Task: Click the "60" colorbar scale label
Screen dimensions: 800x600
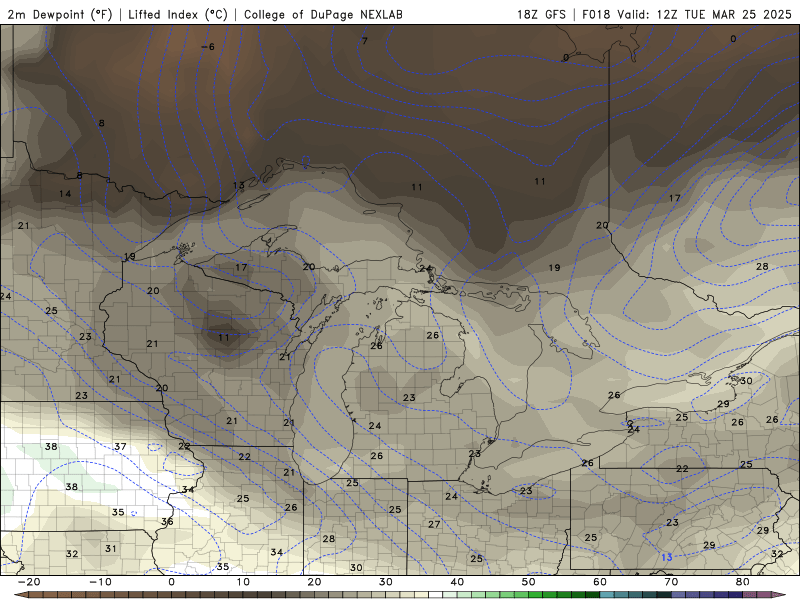Action: pyautogui.click(x=600, y=582)
